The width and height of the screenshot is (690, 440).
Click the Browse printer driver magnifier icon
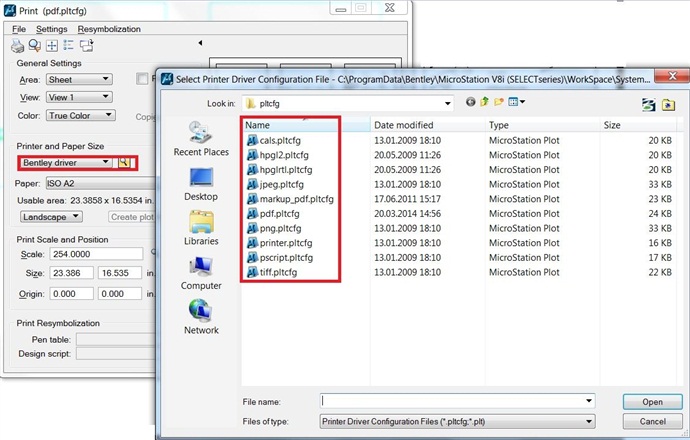(125, 162)
